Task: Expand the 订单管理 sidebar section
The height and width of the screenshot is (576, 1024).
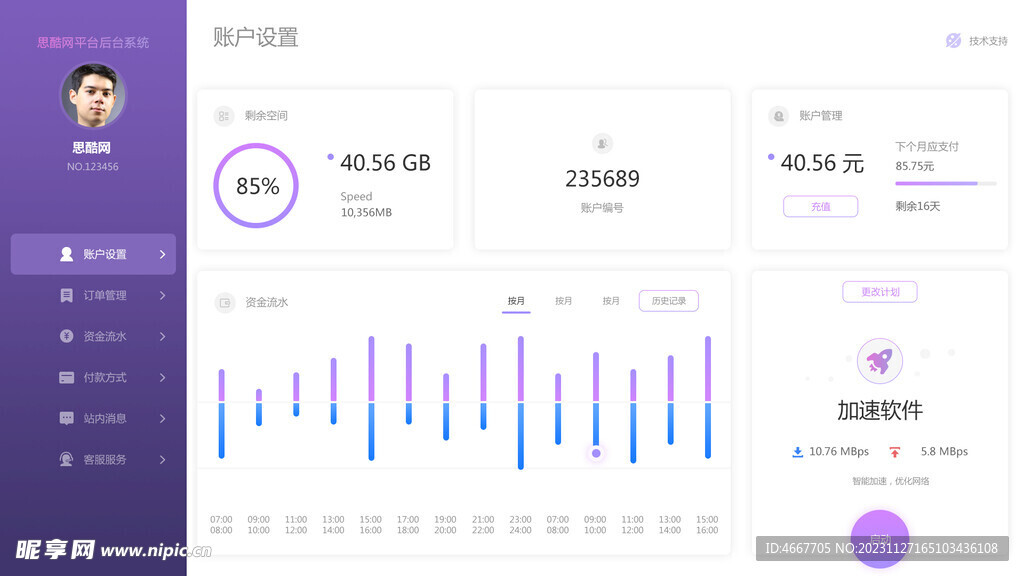Action: [x=160, y=295]
